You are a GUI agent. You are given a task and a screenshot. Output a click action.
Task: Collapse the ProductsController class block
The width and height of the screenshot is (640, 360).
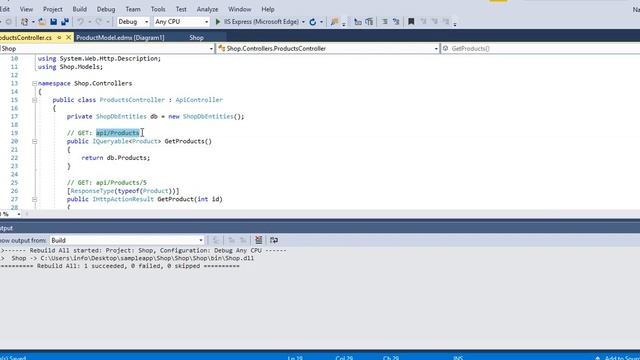(x=35, y=100)
